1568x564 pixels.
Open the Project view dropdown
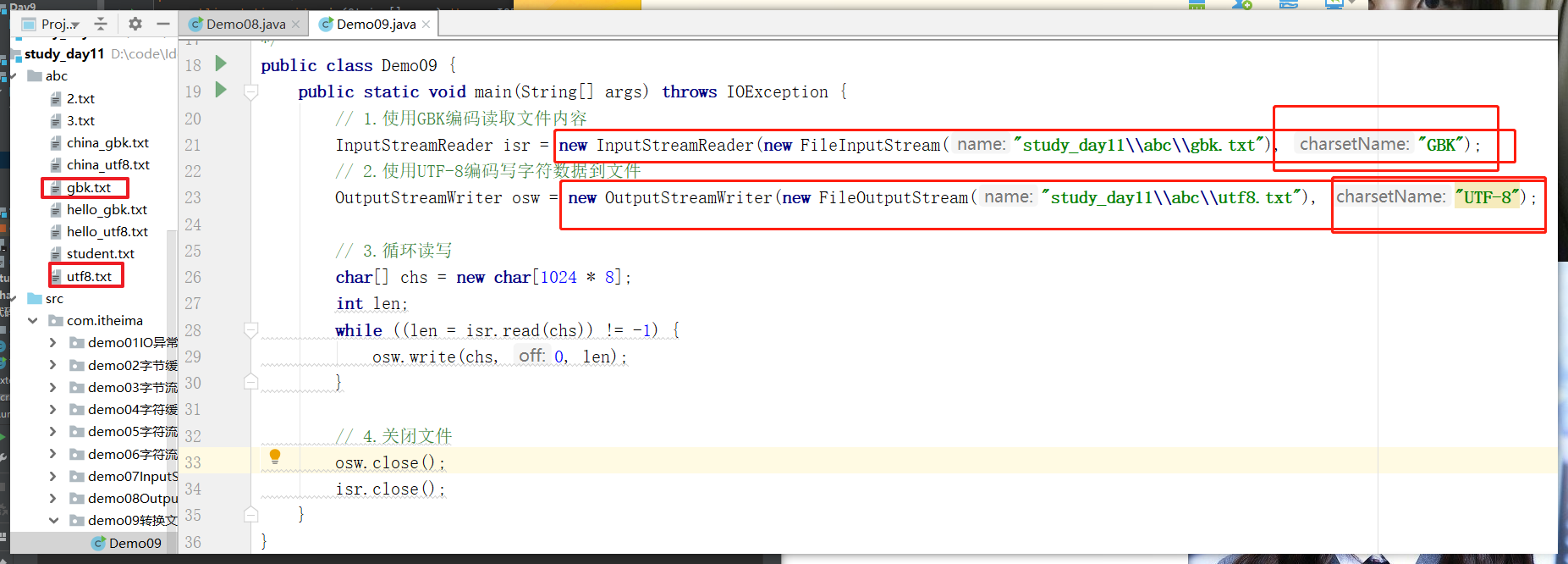tap(76, 25)
